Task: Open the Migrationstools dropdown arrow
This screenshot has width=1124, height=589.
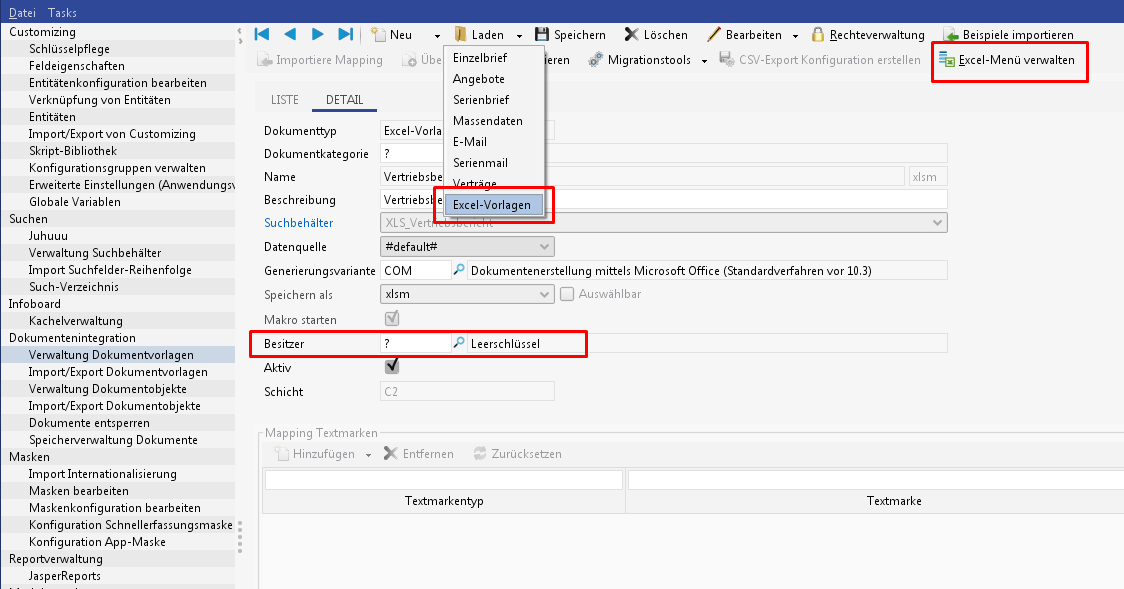Action: (704, 61)
